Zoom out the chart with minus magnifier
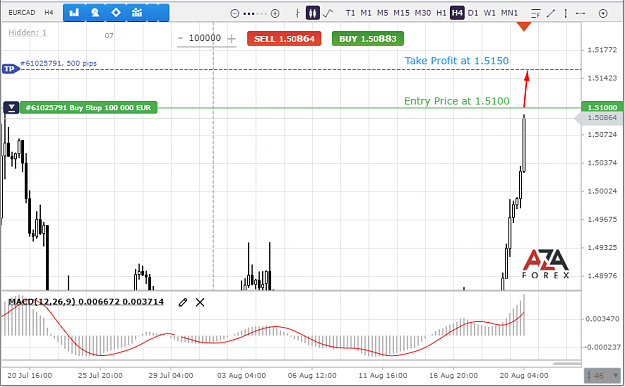Viewport: 625px width, 387px height. pos(235,14)
